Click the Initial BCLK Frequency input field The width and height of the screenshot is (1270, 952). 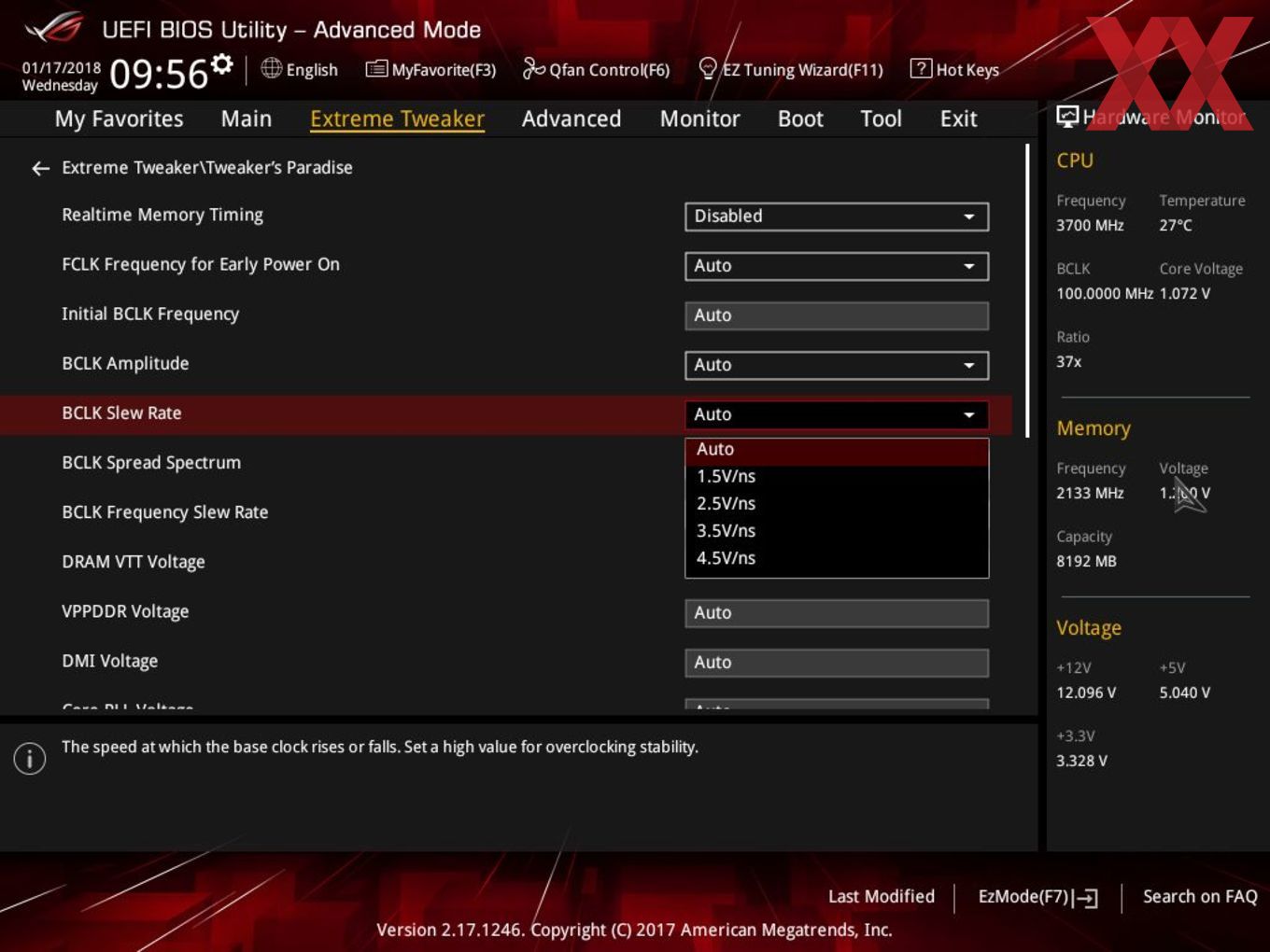837,315
